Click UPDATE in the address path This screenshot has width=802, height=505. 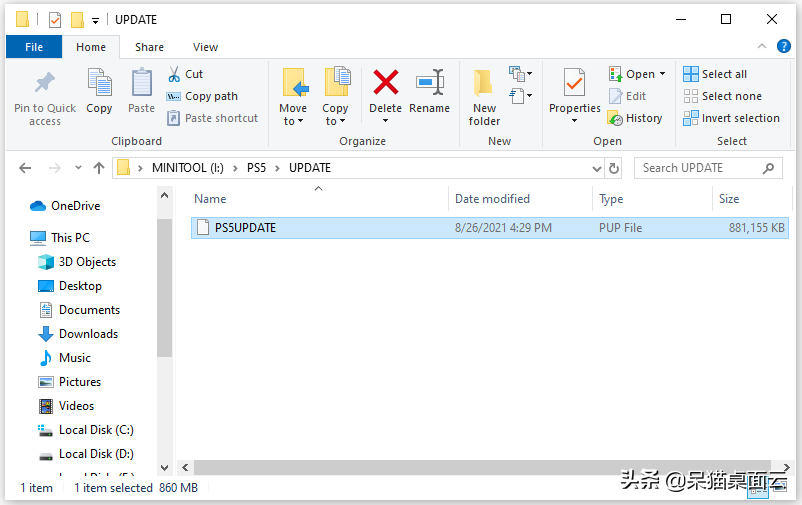click(x=310, y=168)
